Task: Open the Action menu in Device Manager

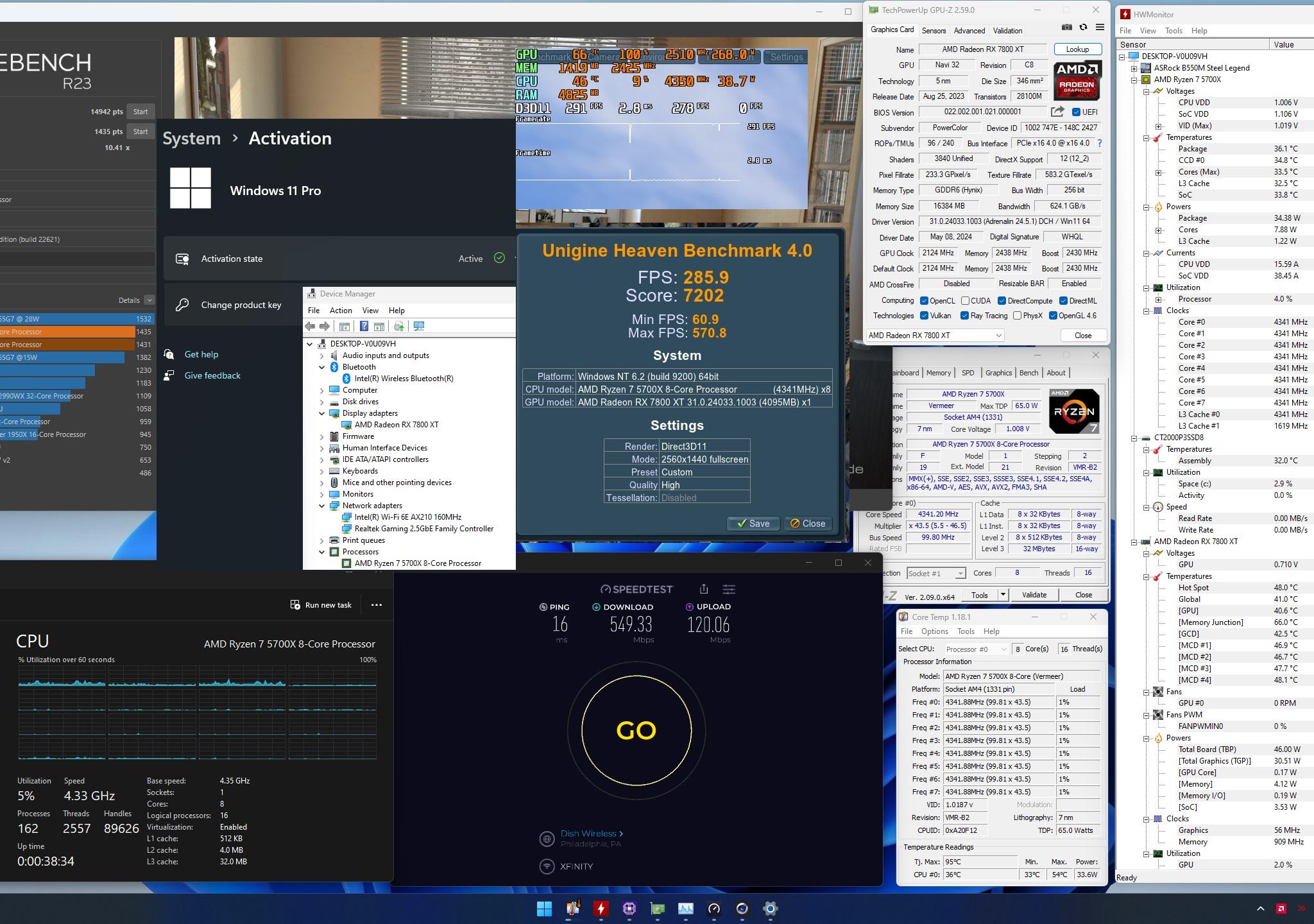Action: tap(341, 310)
